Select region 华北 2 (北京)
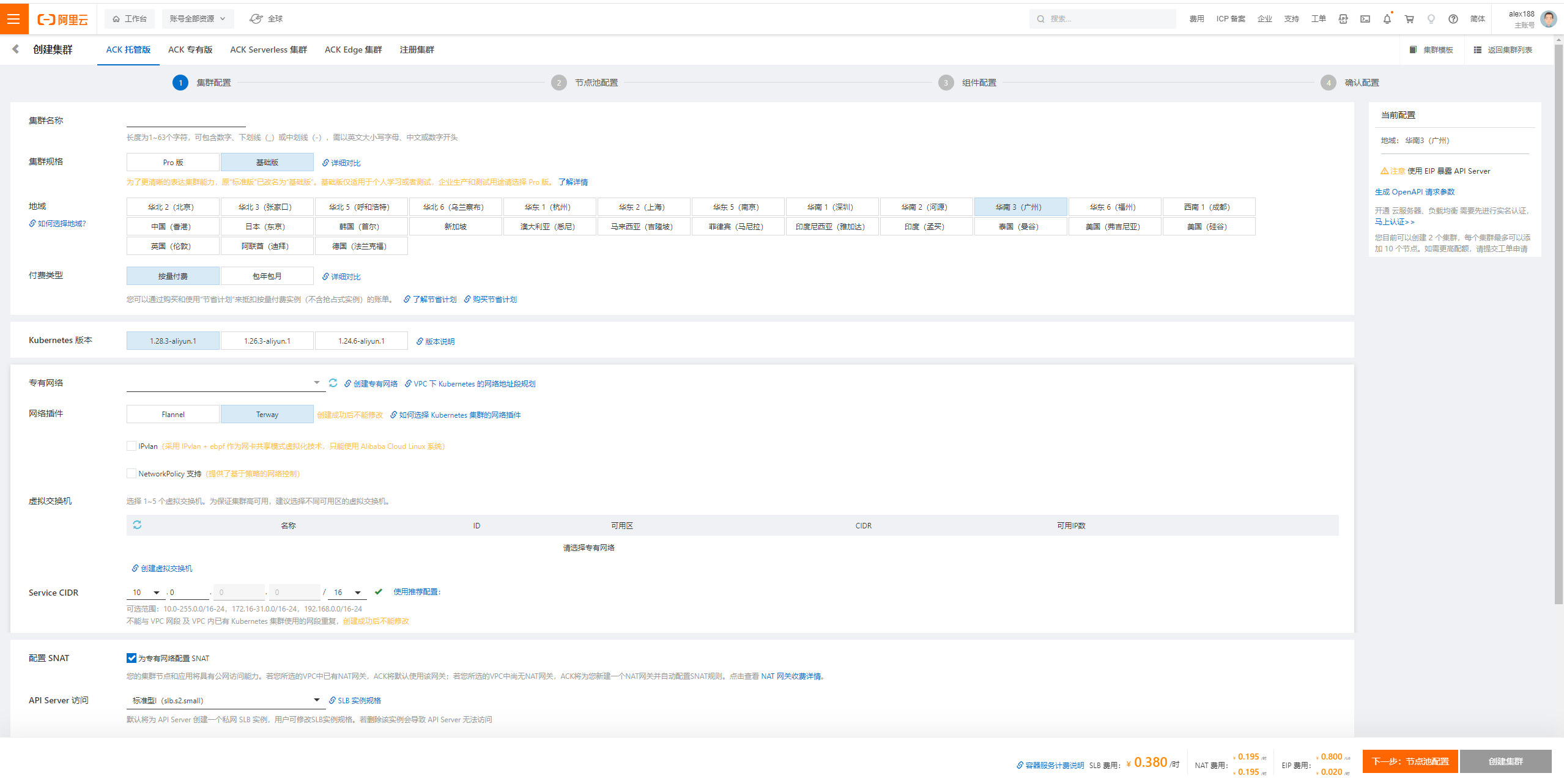The height and width of the screenshot is (784, 1564). pos(173,207)
